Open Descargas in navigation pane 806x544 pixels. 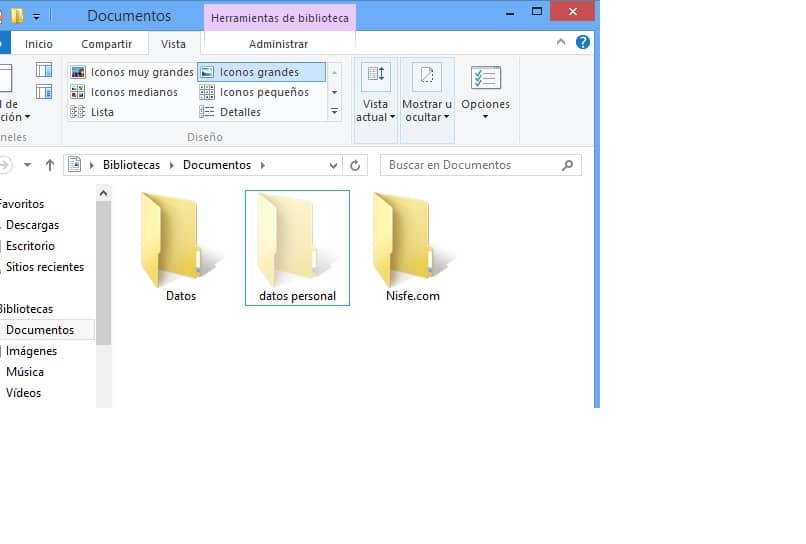point(32,225)
